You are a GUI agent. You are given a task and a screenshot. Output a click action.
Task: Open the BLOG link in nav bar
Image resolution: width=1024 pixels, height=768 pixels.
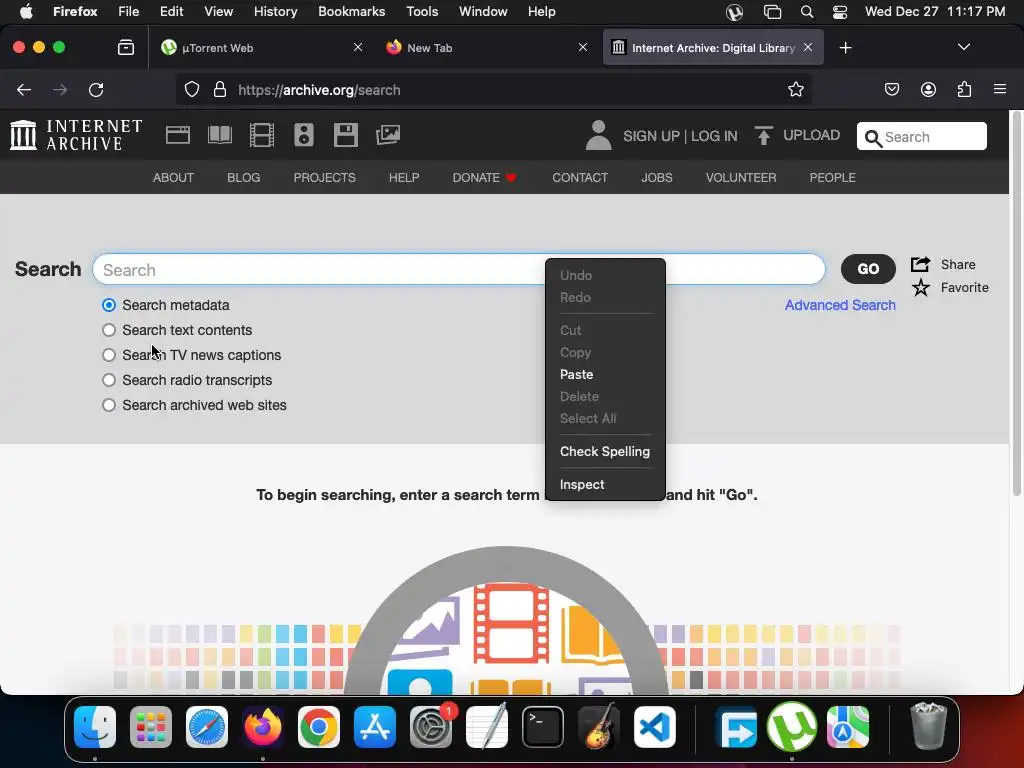coord(244,178)
